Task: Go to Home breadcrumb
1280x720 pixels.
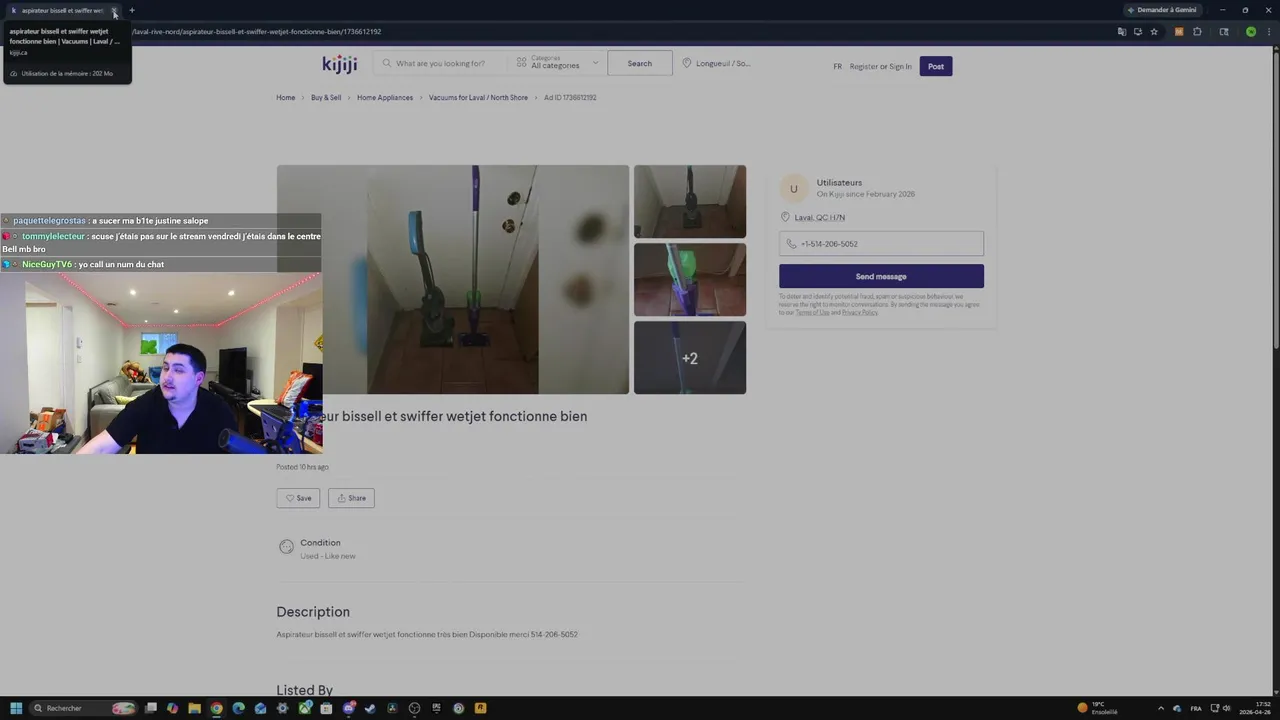Action: click(286, 98)
